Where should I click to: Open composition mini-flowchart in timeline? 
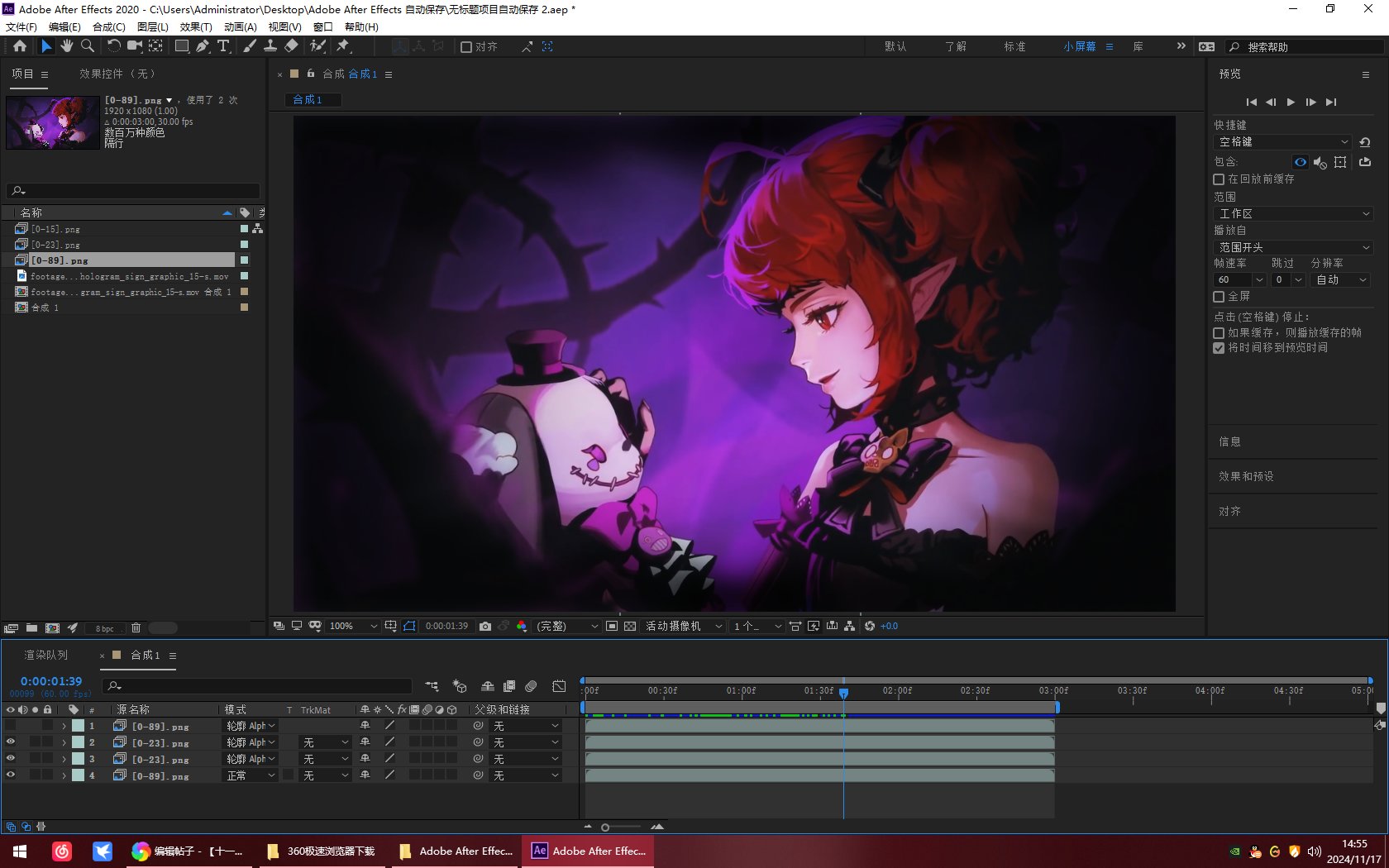point(432,686)
